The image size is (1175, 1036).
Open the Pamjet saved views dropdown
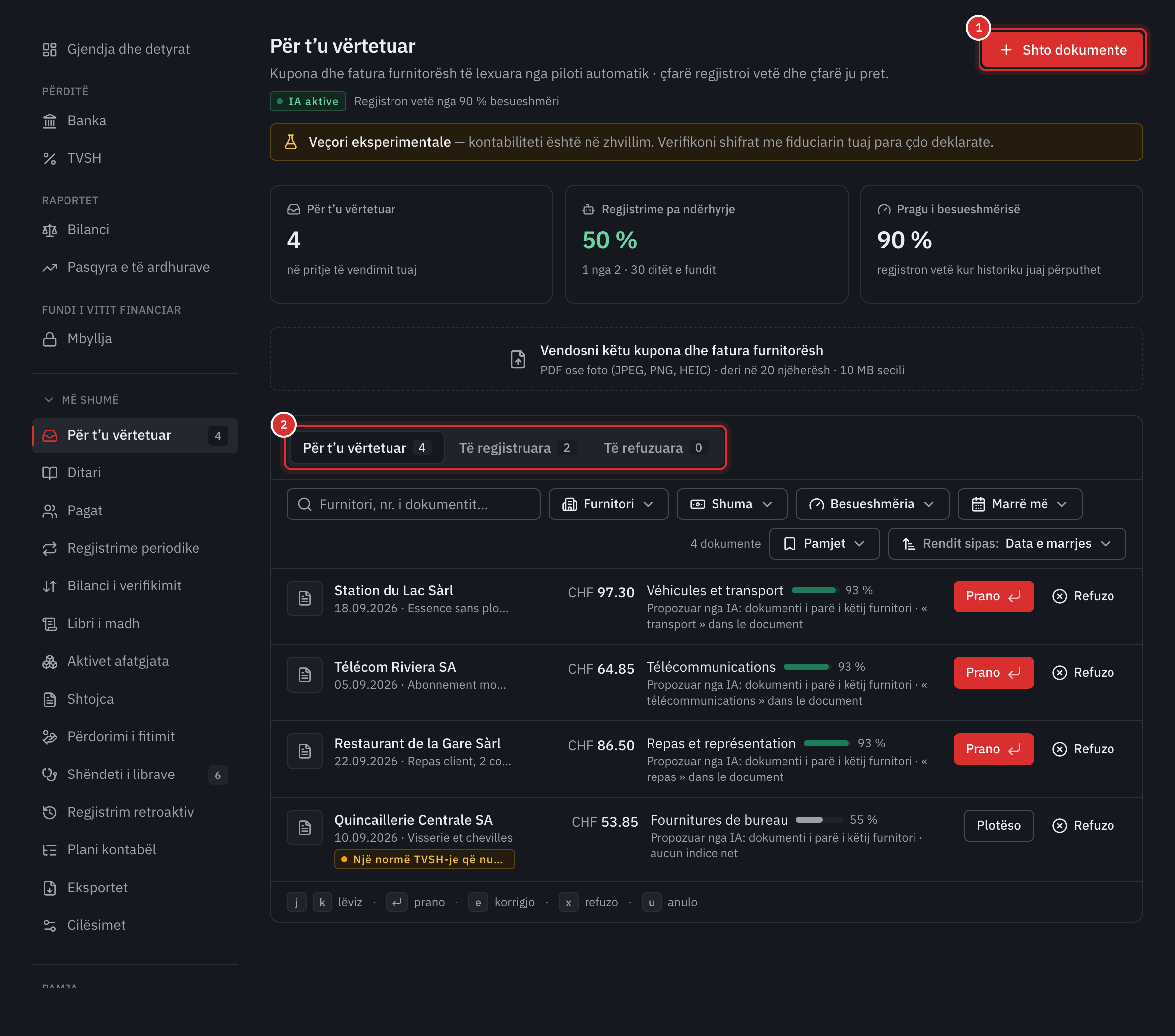(824, 544)
